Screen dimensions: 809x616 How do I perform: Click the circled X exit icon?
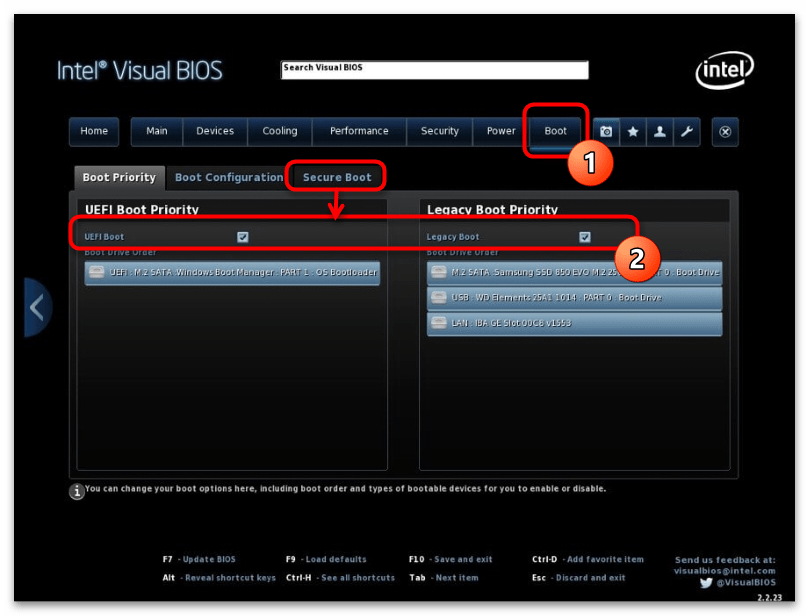pos(726,131)
